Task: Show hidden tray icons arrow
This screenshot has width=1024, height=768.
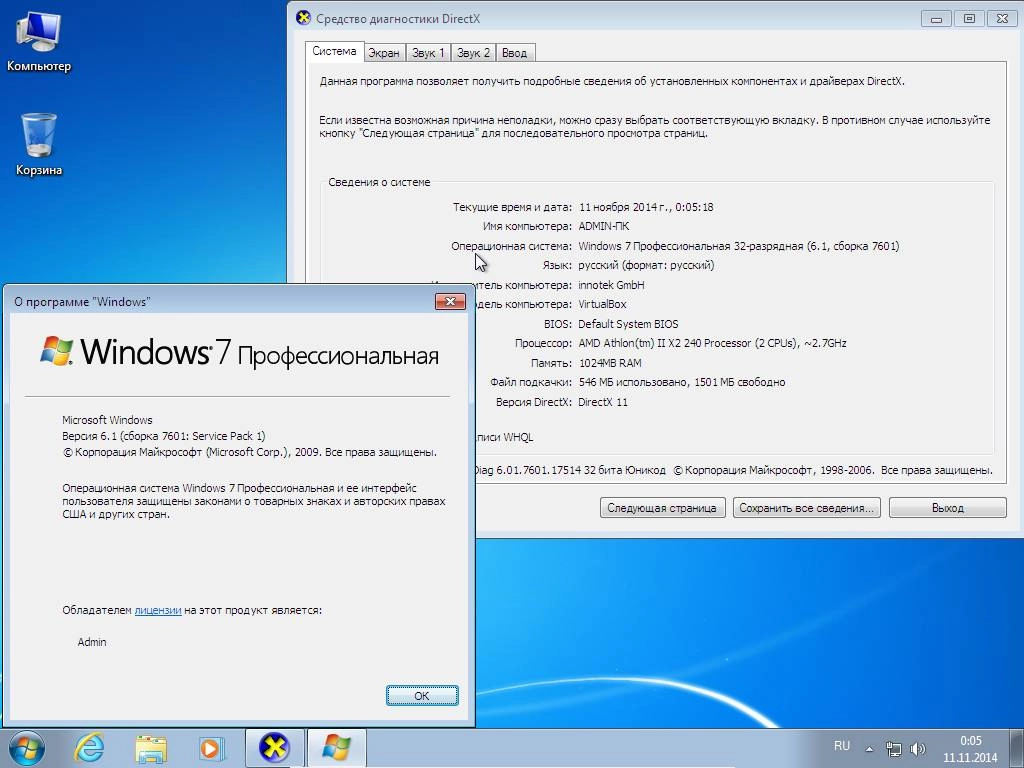Action: pos(869,749)
